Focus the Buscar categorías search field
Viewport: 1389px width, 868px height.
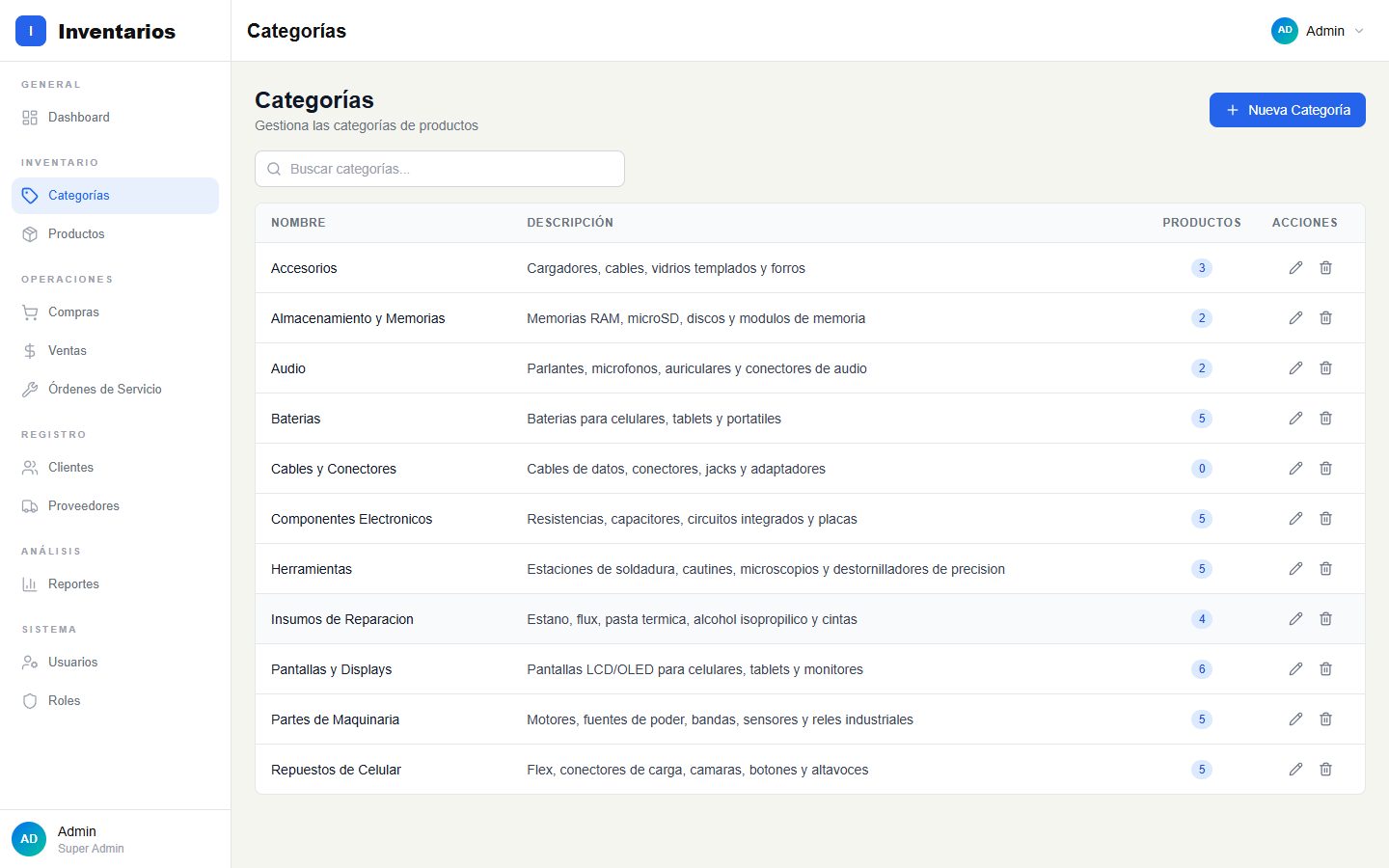[440, 169]
